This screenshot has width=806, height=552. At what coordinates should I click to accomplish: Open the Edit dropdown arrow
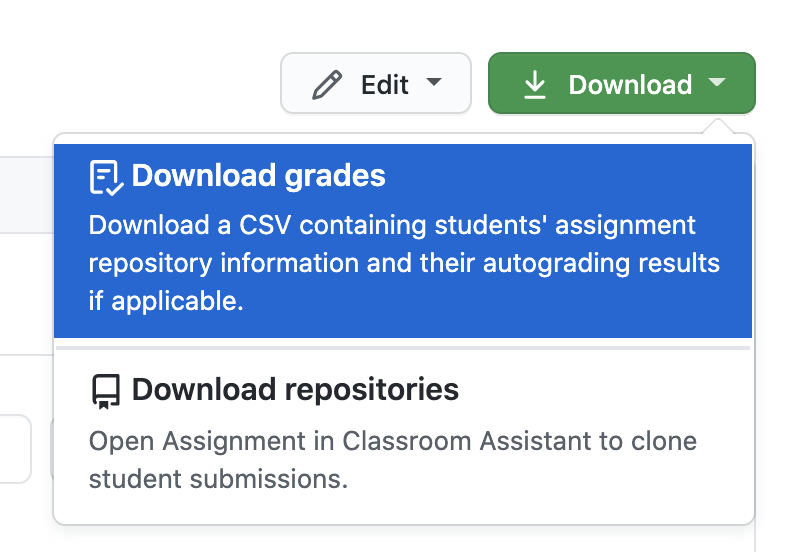434,82
